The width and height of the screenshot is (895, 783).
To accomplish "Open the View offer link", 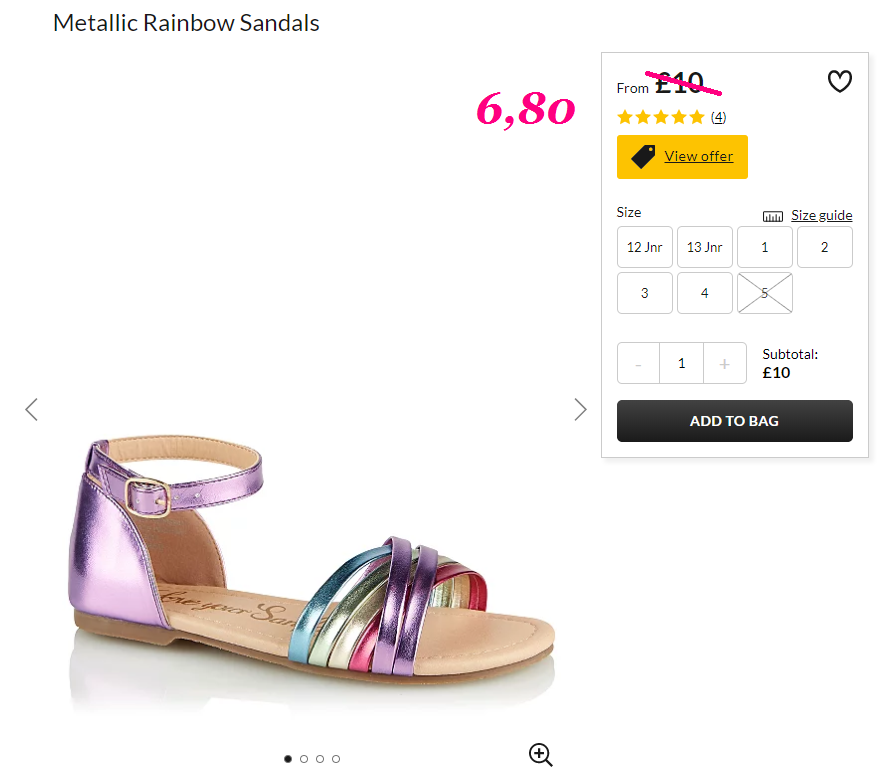I will (698, 156).
